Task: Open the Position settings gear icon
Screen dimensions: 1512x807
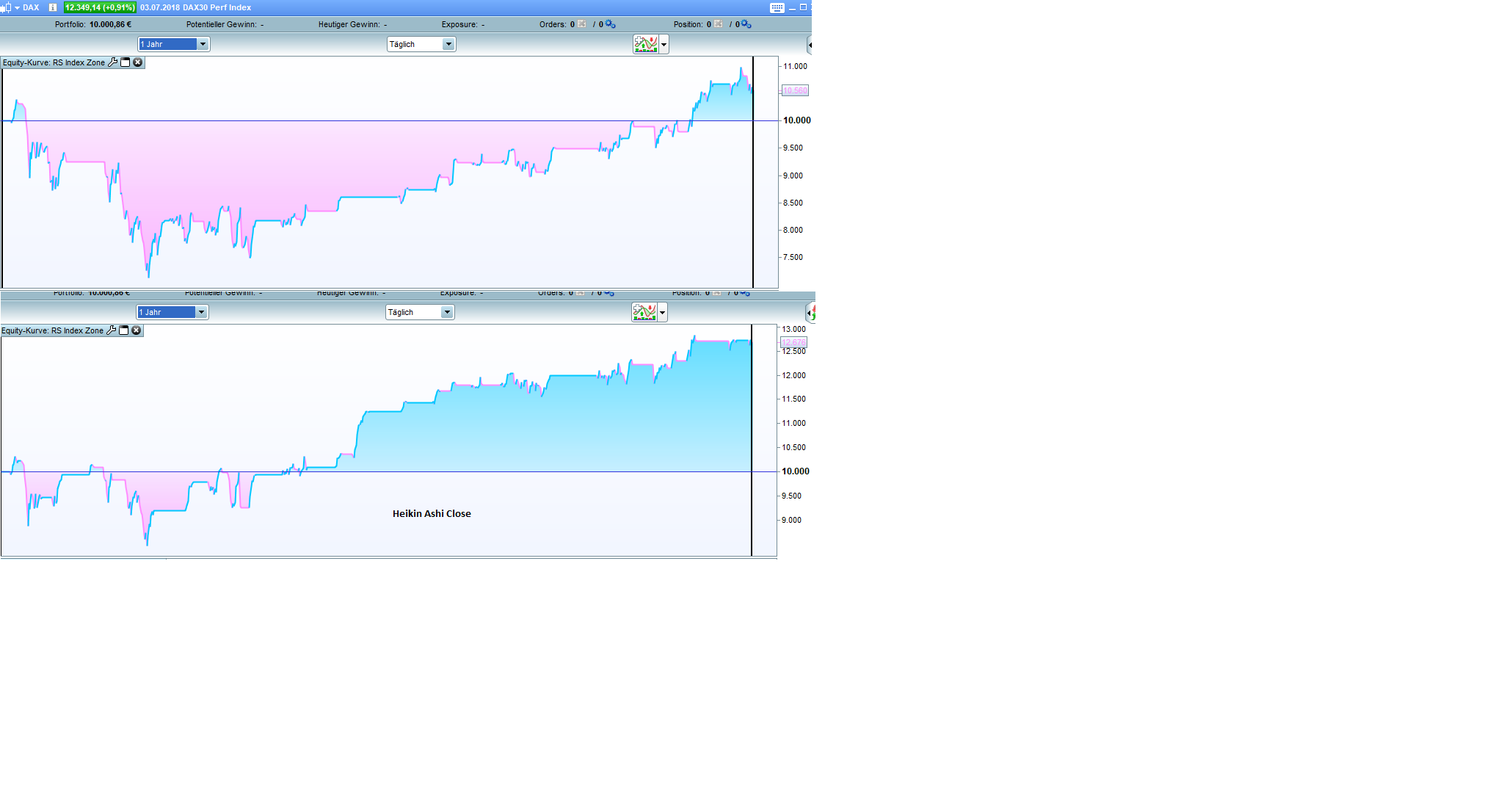Action: tap(746, 24)
